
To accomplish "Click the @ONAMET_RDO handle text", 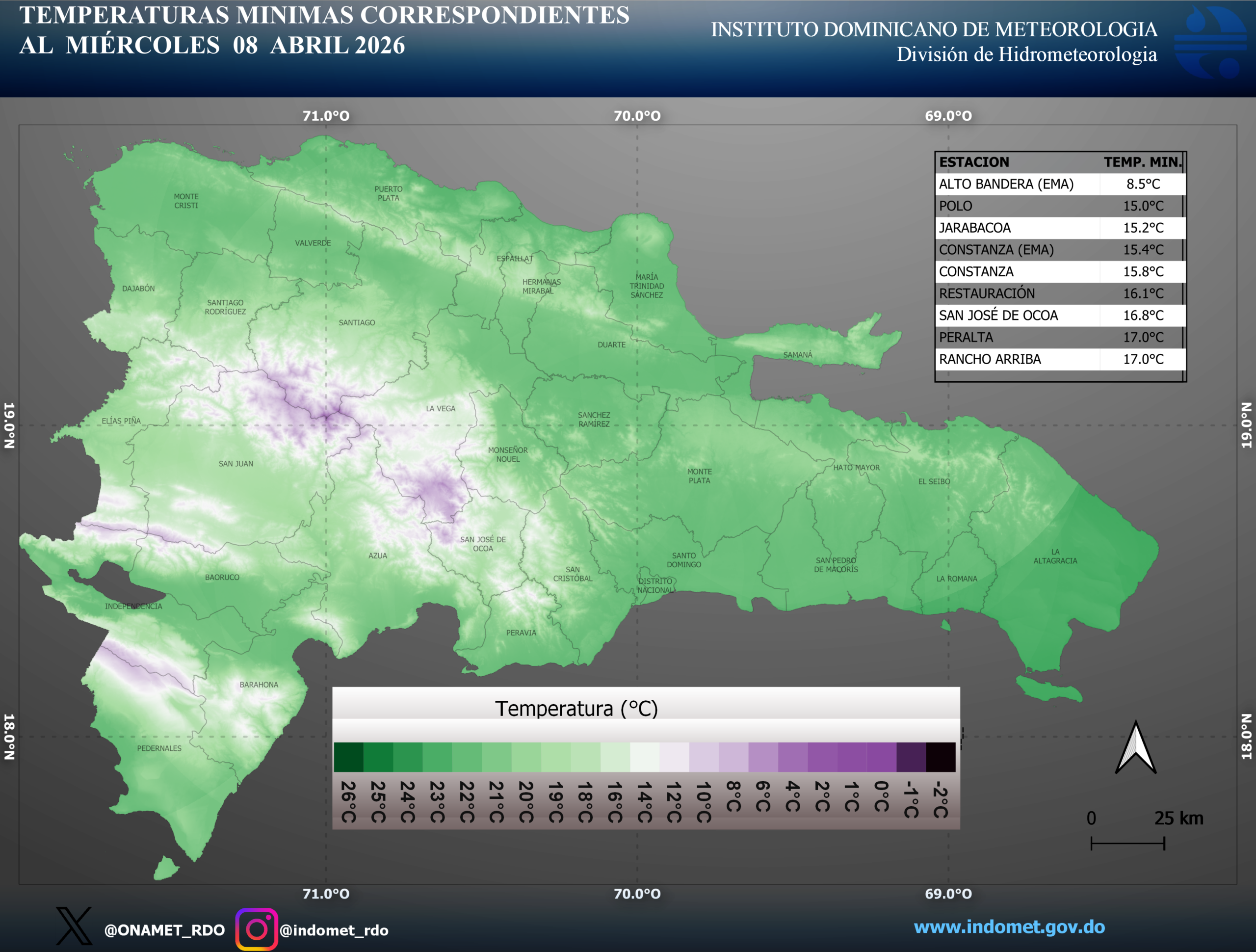I will point(164,930).
